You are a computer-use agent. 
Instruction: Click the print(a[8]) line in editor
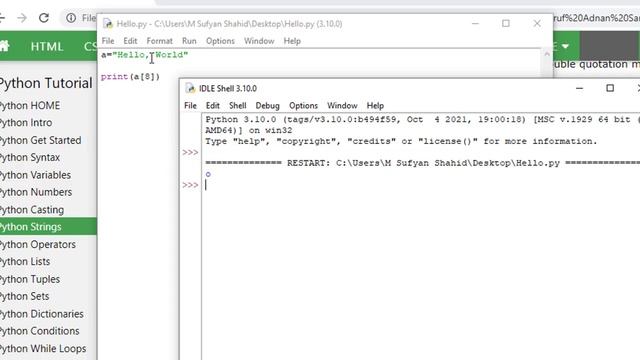click(x=130, y=76)
